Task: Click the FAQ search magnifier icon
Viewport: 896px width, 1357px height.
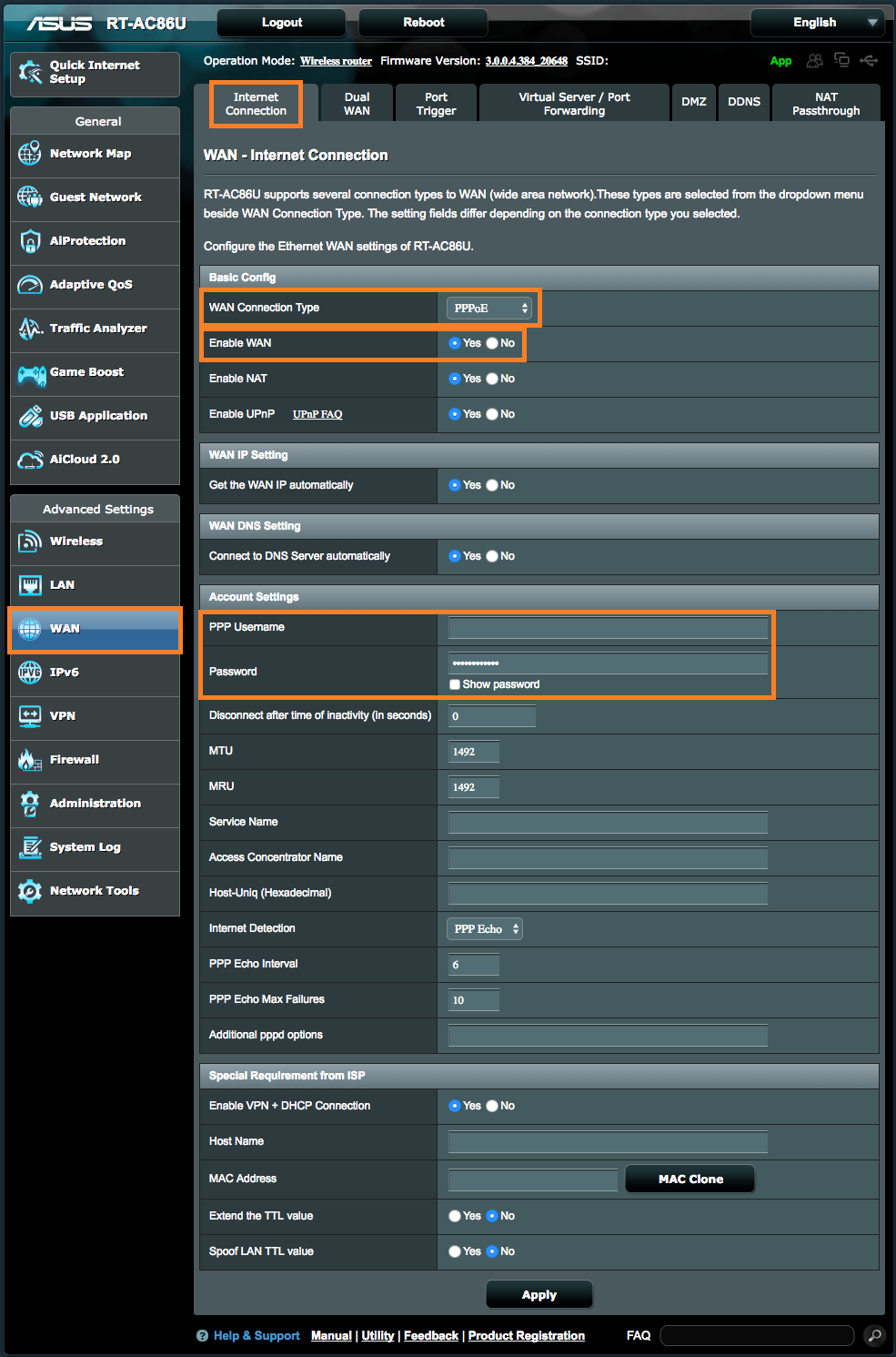Action: tap(872, 1335)
